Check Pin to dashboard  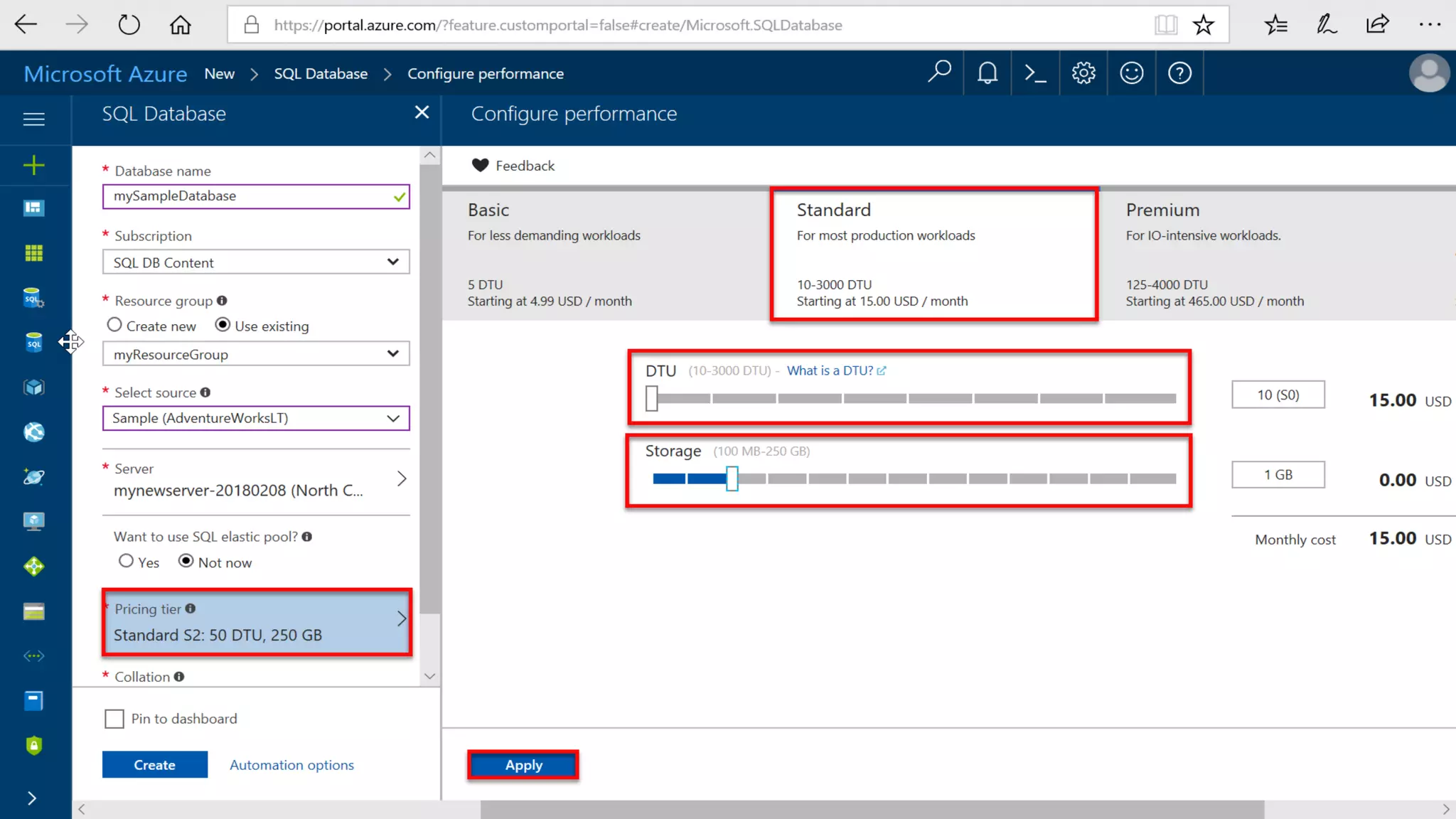114,719
